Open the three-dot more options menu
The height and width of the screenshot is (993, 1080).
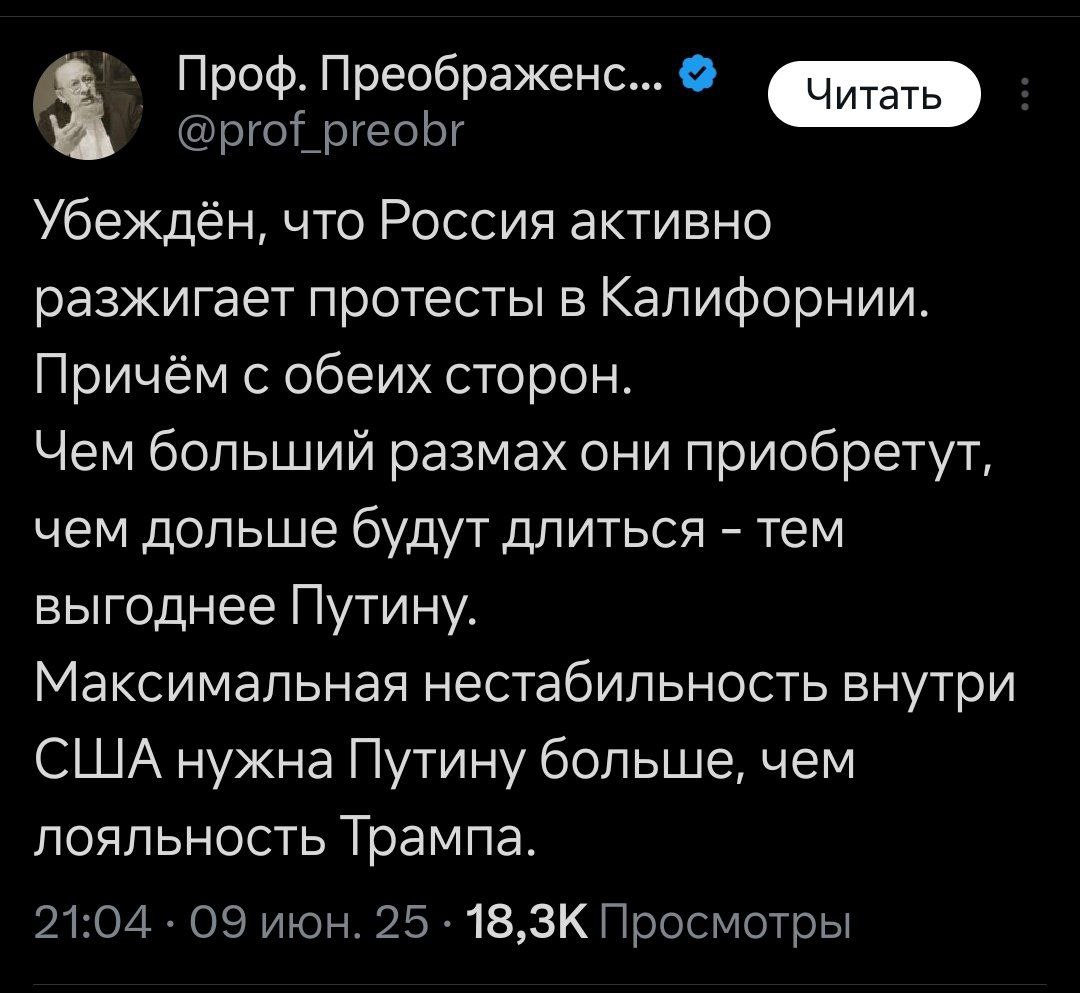point(1025,94)
